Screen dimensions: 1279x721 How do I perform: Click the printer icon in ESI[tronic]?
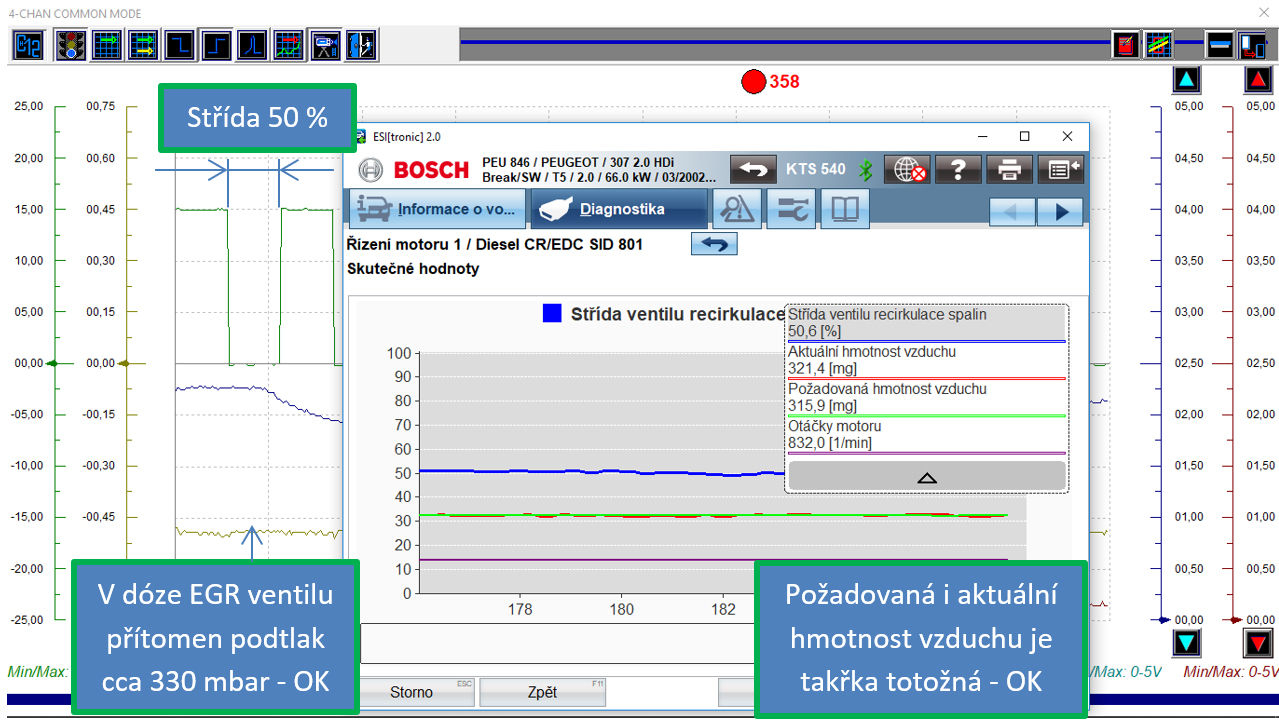1010,170
